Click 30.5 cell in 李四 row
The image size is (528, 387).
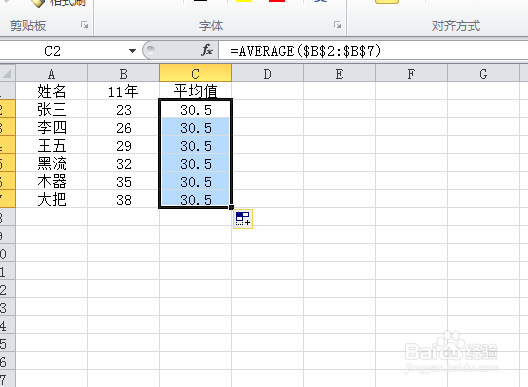tap(196, 127)
